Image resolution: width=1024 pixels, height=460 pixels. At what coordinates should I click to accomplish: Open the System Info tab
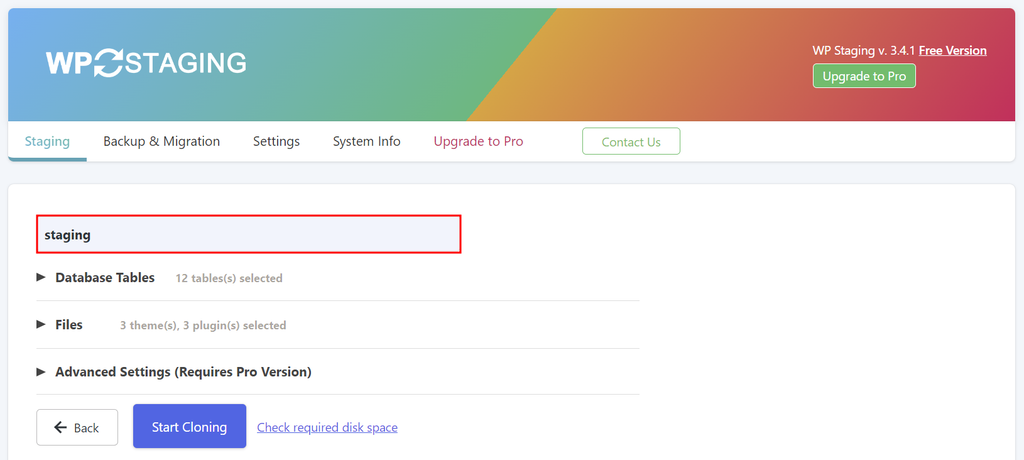[x=366, y=141]
